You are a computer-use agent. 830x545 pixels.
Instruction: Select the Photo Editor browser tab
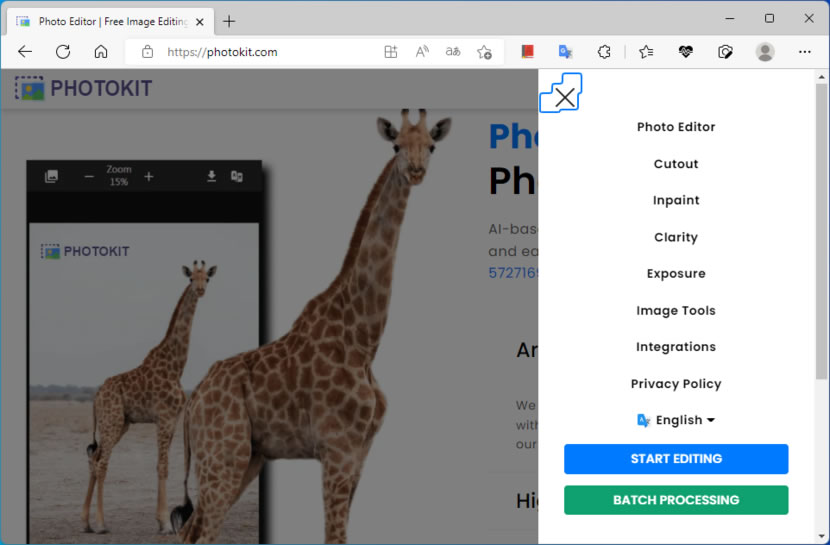pos(110,22)
